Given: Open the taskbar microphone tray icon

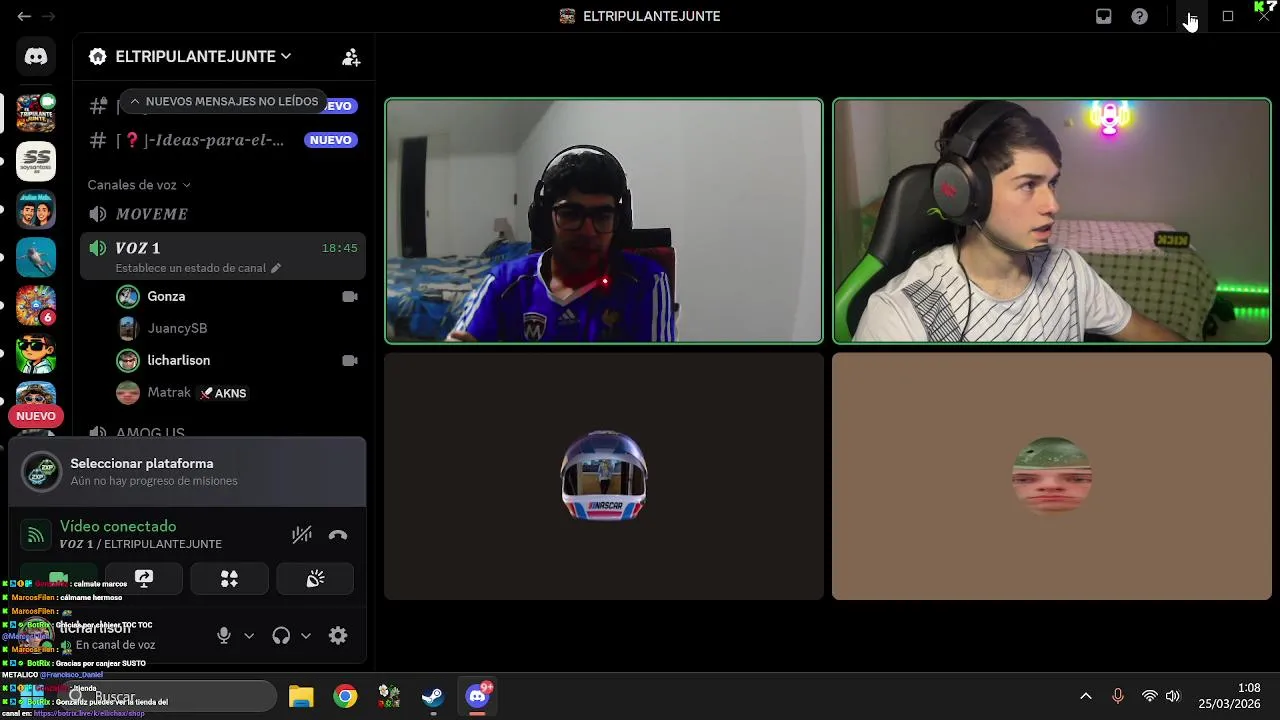Looking at the screenshot, I should click(x=1118, y=696).
